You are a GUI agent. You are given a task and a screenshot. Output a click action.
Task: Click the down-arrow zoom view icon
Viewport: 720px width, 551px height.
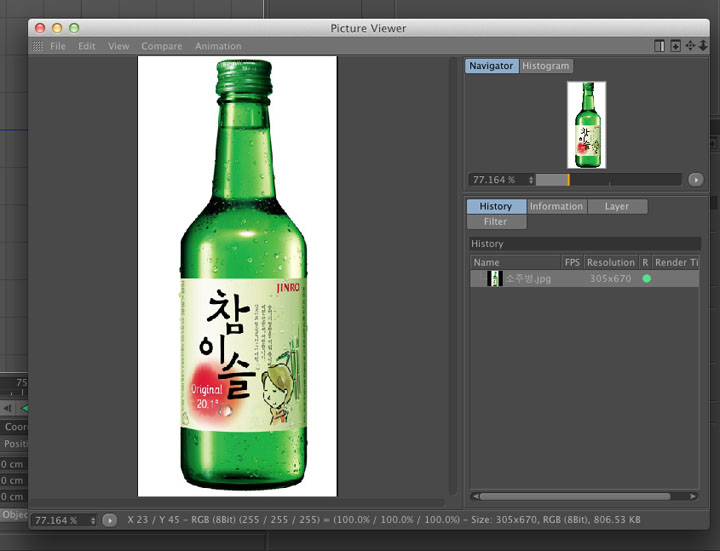click(703, 46)
